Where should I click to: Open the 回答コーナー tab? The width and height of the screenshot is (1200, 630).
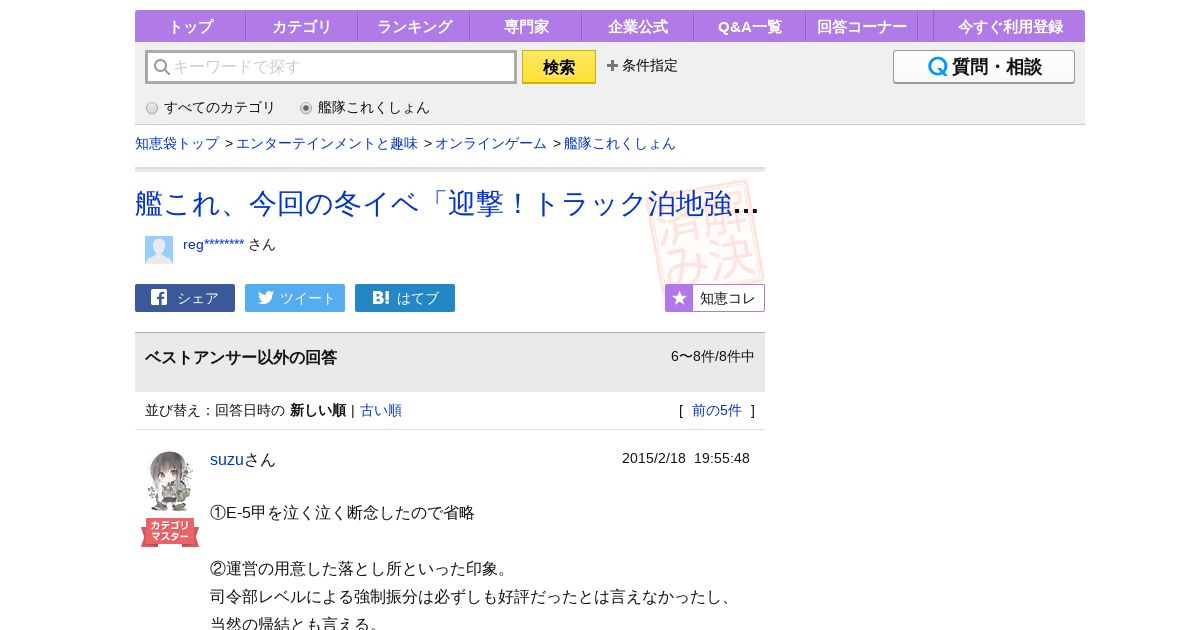[862, 26]
